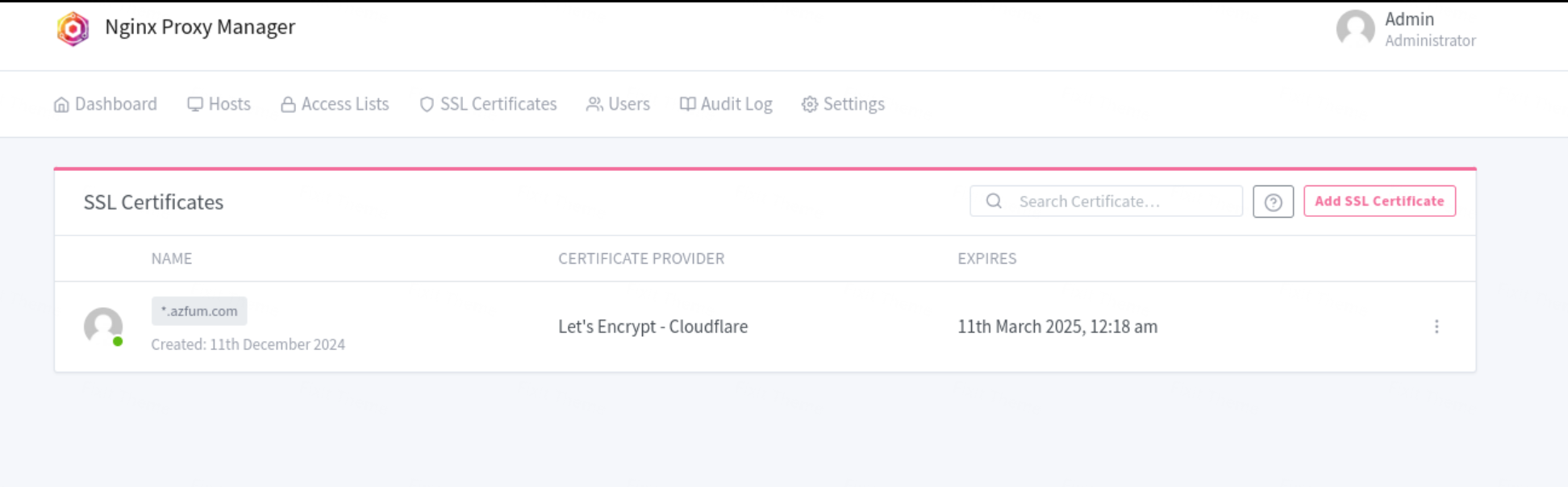Click the Let's Encrypt - Cloudflare provider text

[x=653, y=327]
